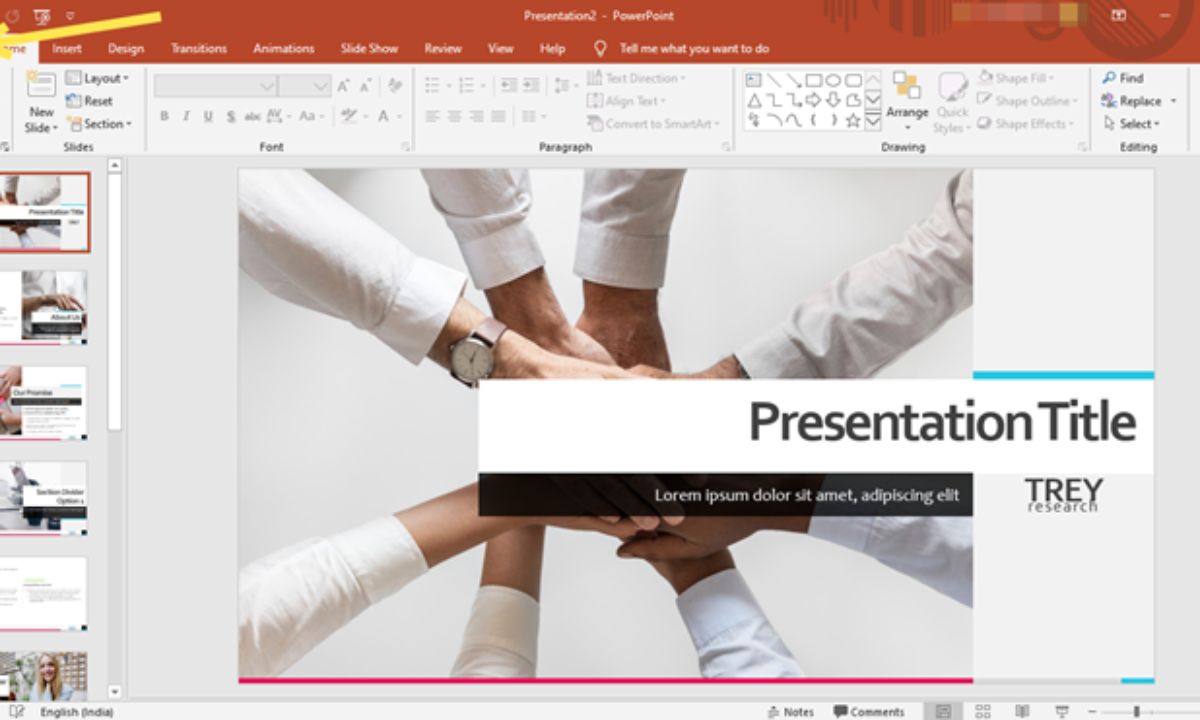
Task: Click the Tell me what you want to do box
Action: pos(683,48)
